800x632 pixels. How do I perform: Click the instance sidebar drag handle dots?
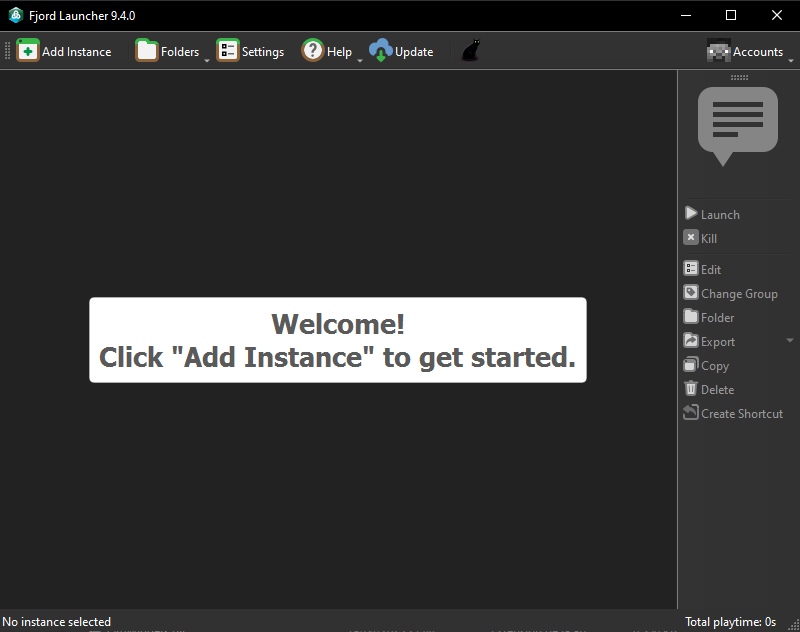pos(739,78)
